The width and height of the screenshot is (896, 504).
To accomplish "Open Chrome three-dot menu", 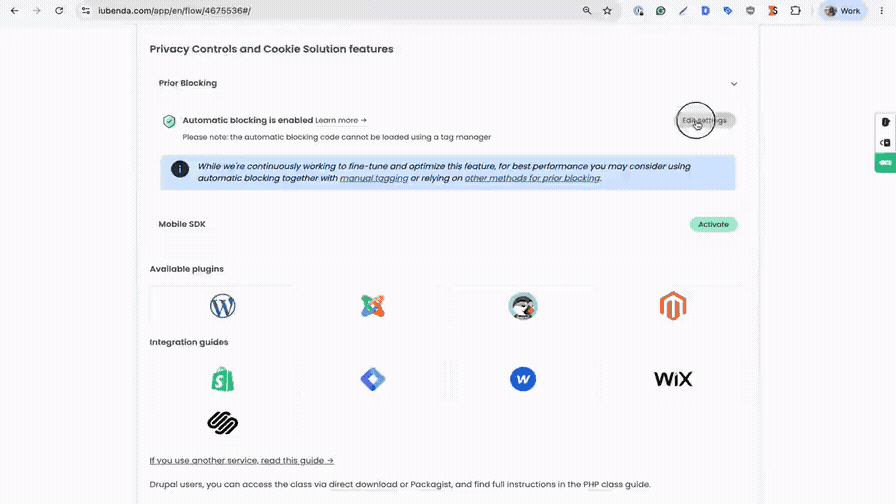I will click(882, 11).
